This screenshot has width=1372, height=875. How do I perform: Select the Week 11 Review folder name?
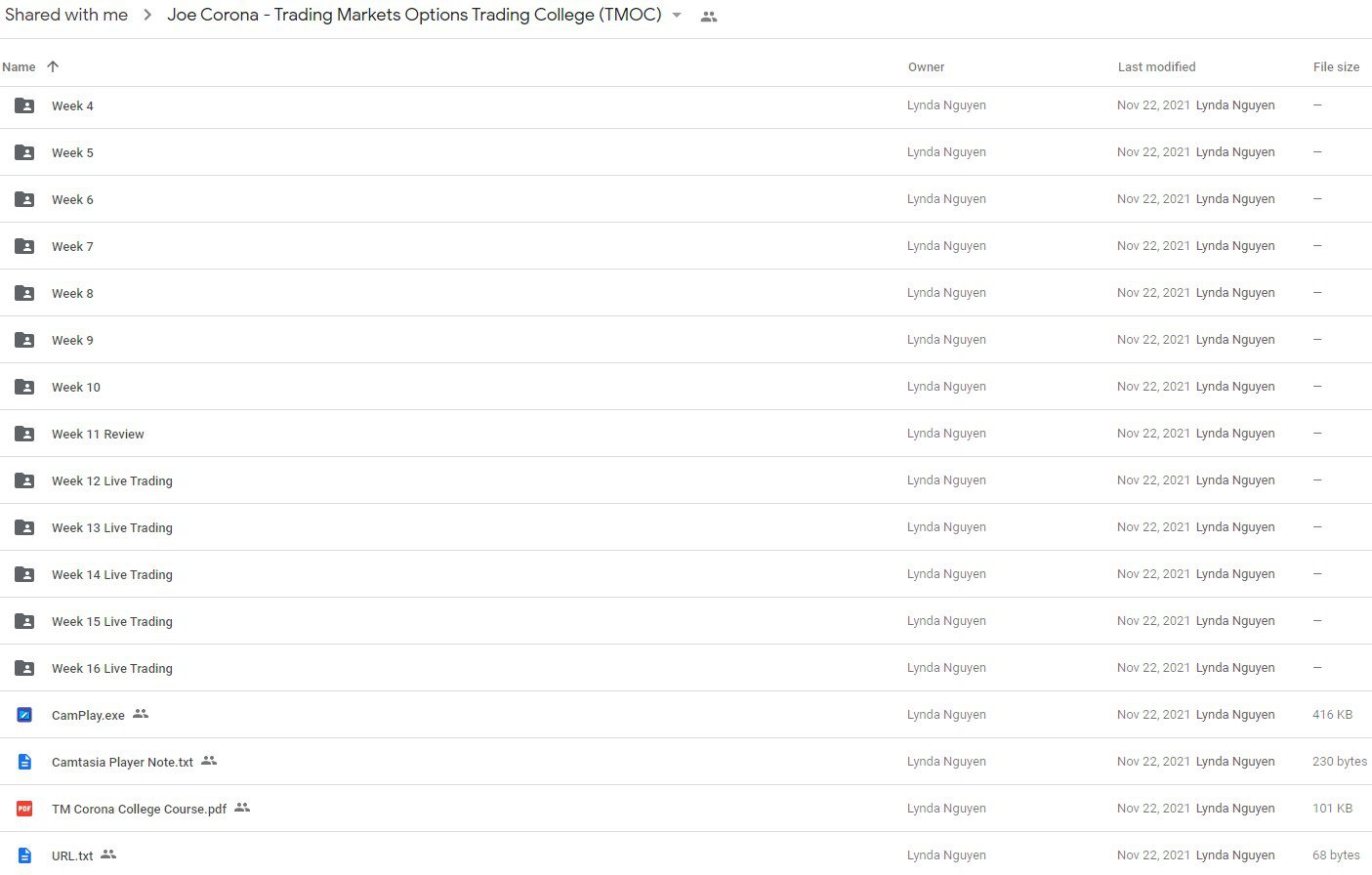tap(98, 435)
